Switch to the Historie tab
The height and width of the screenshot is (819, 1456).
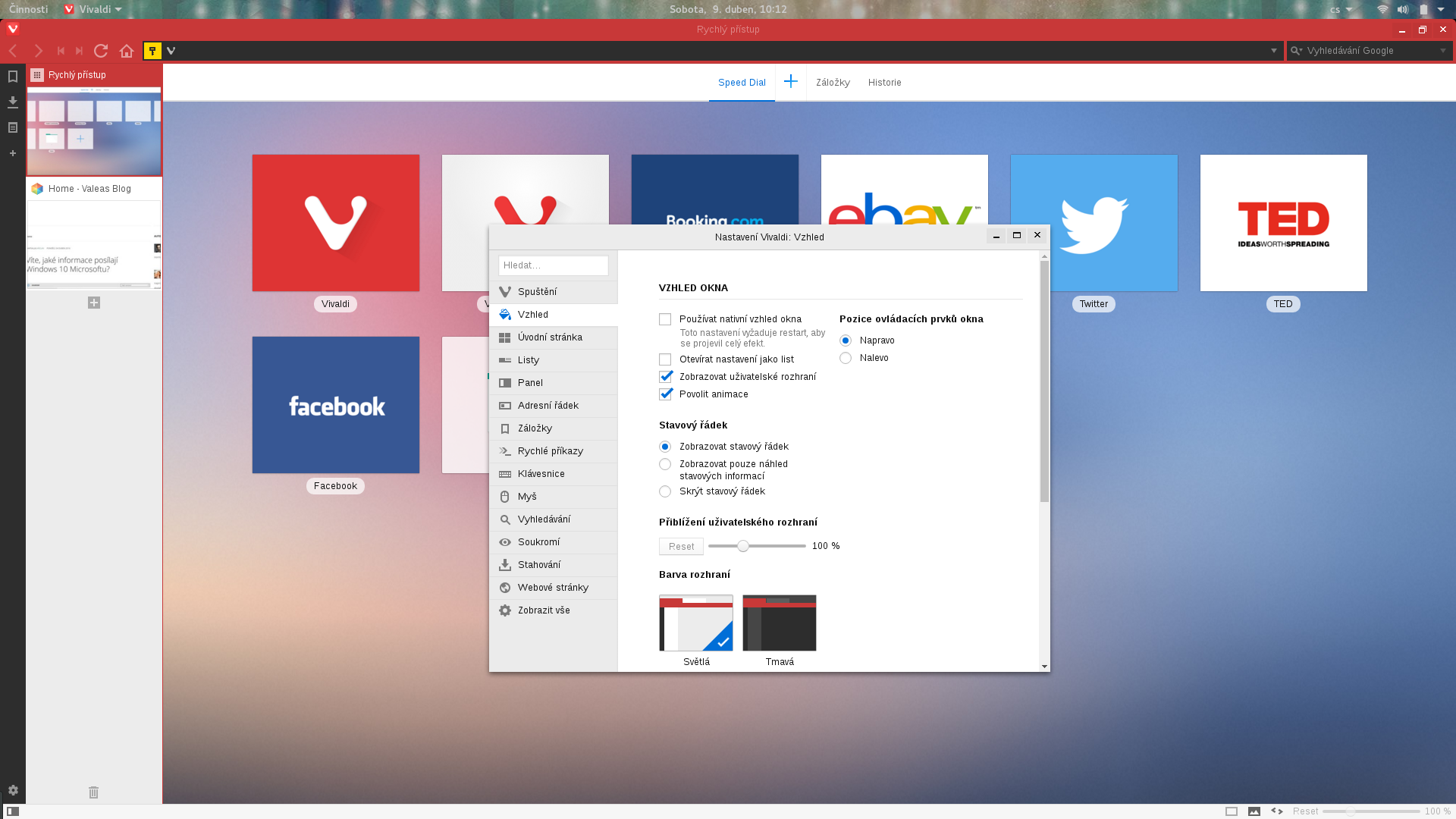884,83
